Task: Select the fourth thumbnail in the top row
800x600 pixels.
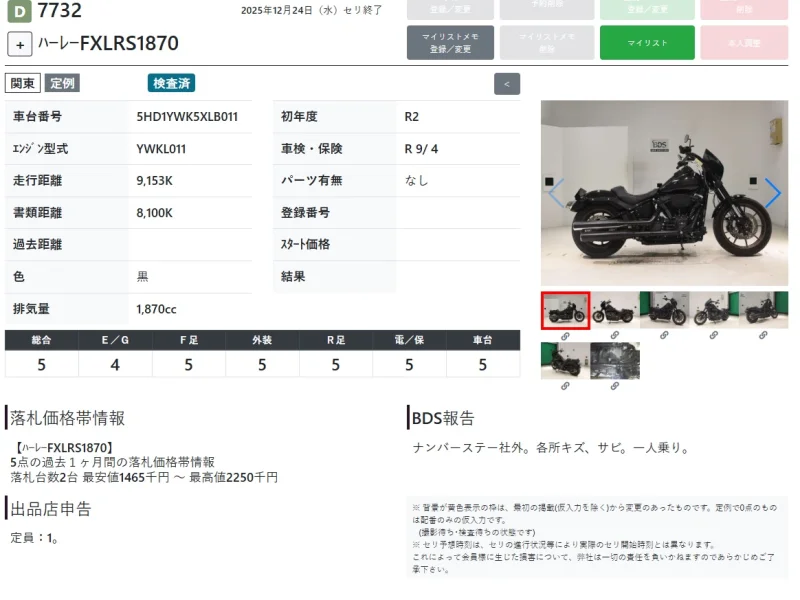Action: (714, 310)
